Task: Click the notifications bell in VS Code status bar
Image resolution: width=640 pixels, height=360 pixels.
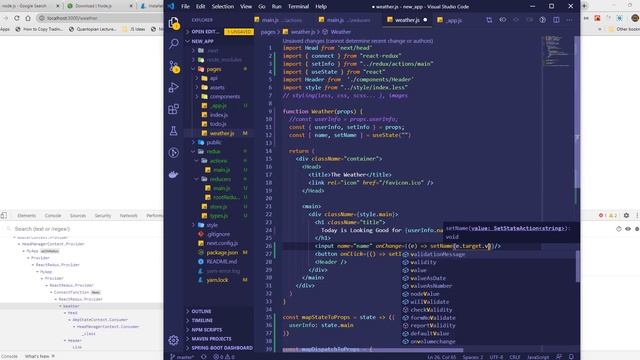Action: pos(571,357)
